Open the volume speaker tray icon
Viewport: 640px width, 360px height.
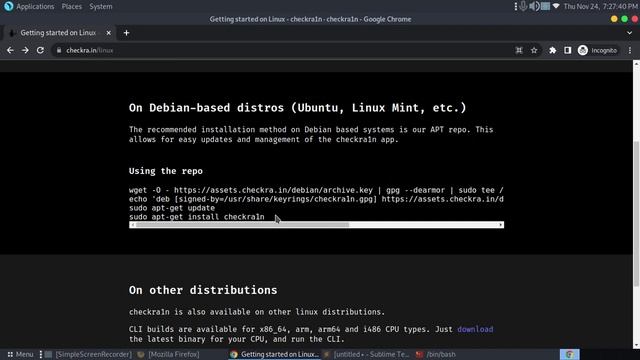point(534,6)
